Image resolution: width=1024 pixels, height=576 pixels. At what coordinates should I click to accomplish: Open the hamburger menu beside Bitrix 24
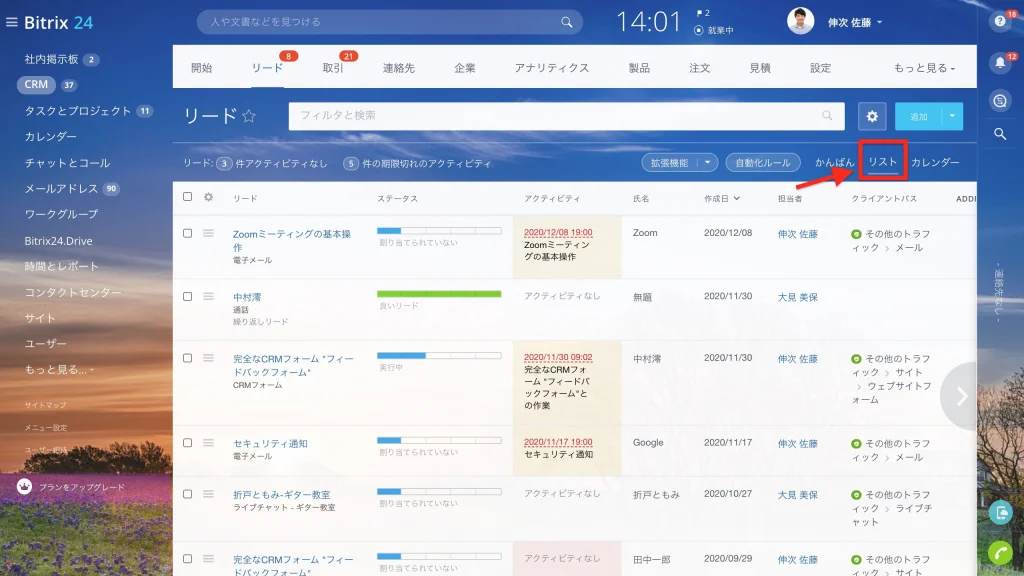click(11, 22)
